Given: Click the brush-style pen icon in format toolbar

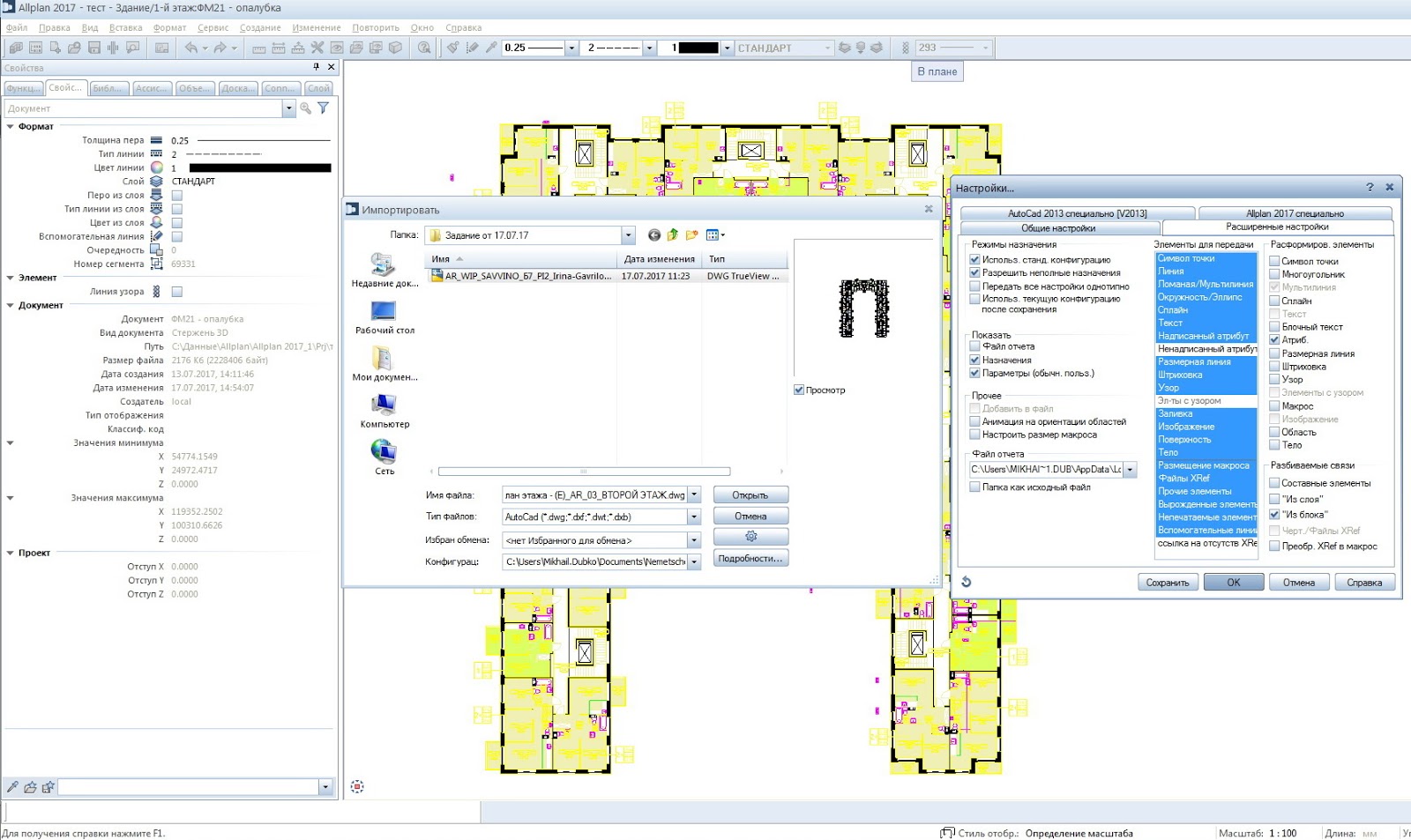Looking at the screenshot, I should point(452,48).
